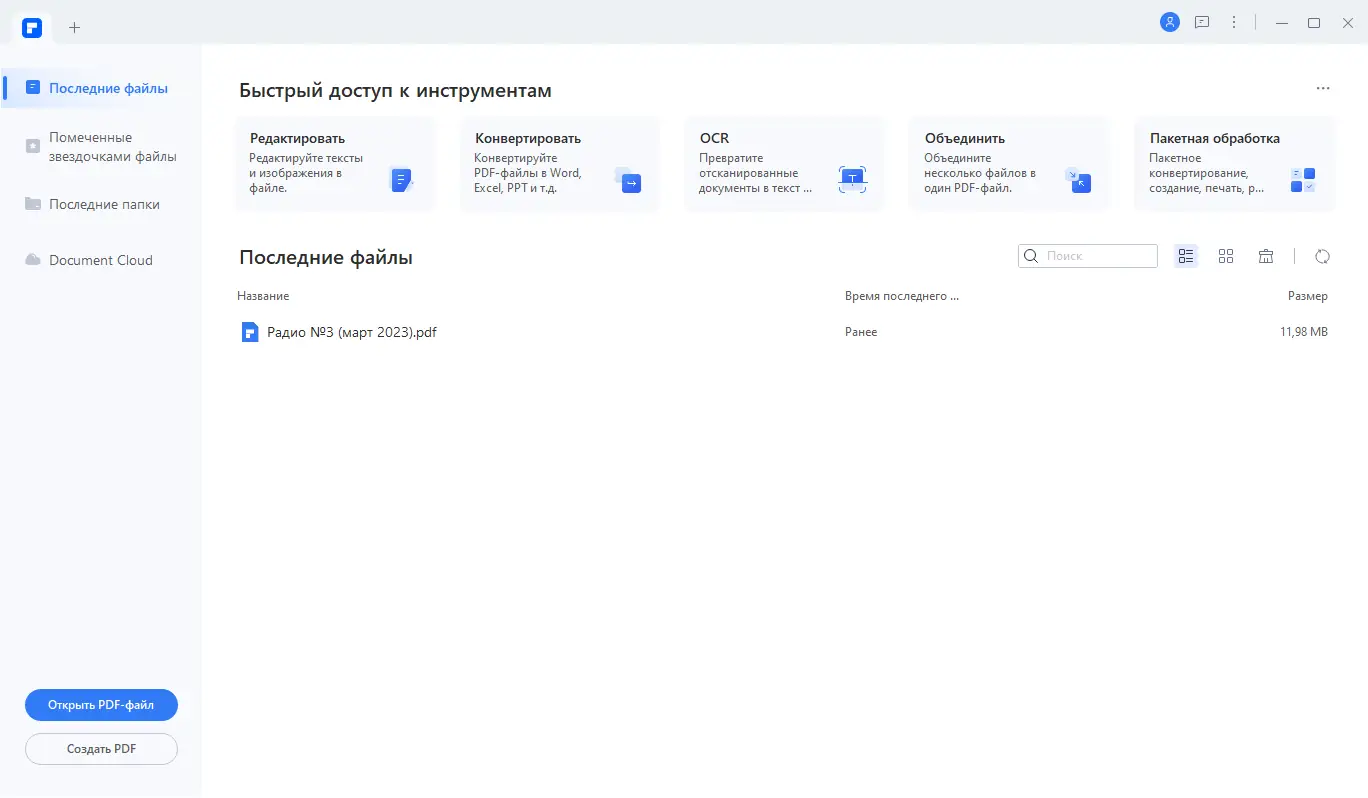
Task: Switch to list view
Action: [1186, 256]
